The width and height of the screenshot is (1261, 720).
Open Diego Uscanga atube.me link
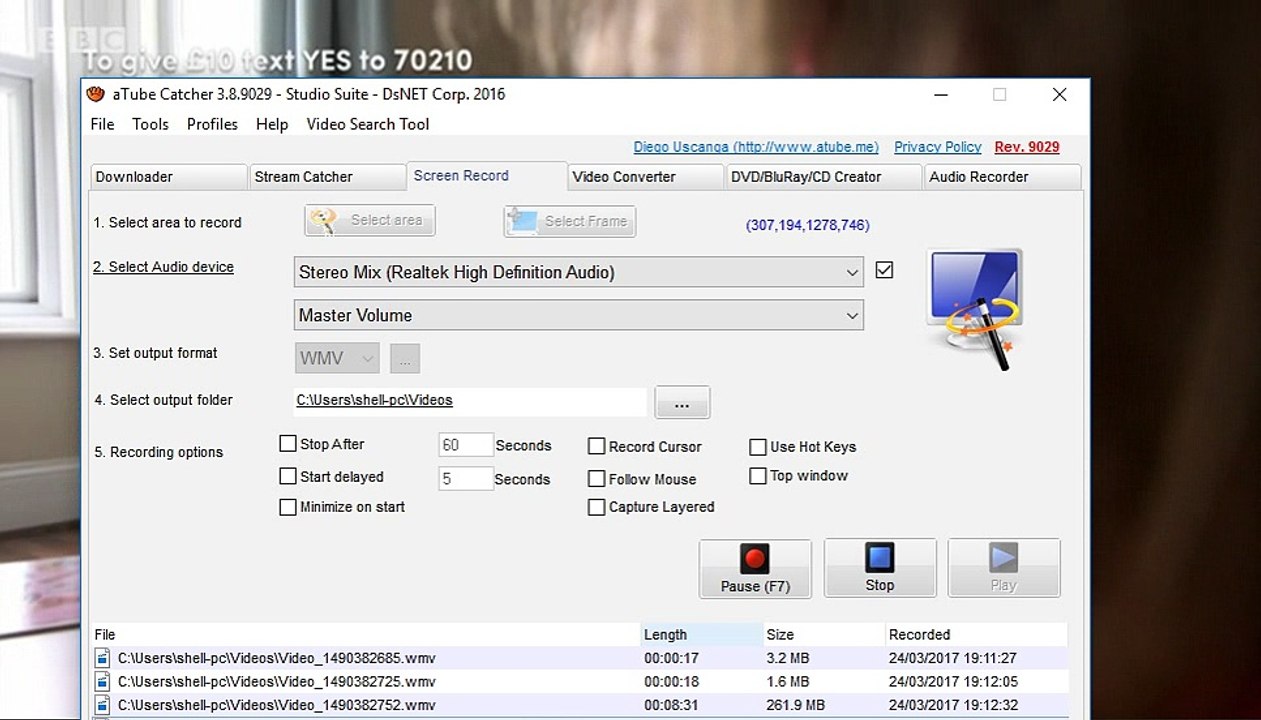(756, 147)
